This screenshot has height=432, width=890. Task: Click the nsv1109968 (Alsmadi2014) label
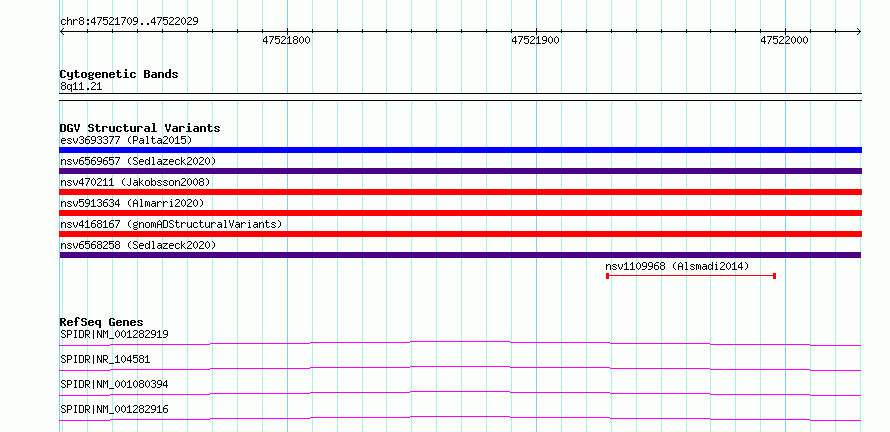pyautogui.click(x=677, y=266)
